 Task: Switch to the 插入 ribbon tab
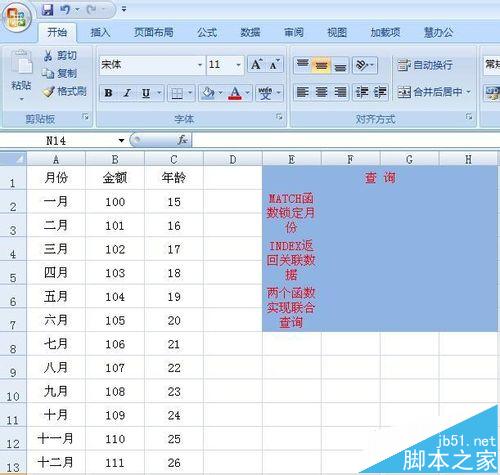click(100, 32)
